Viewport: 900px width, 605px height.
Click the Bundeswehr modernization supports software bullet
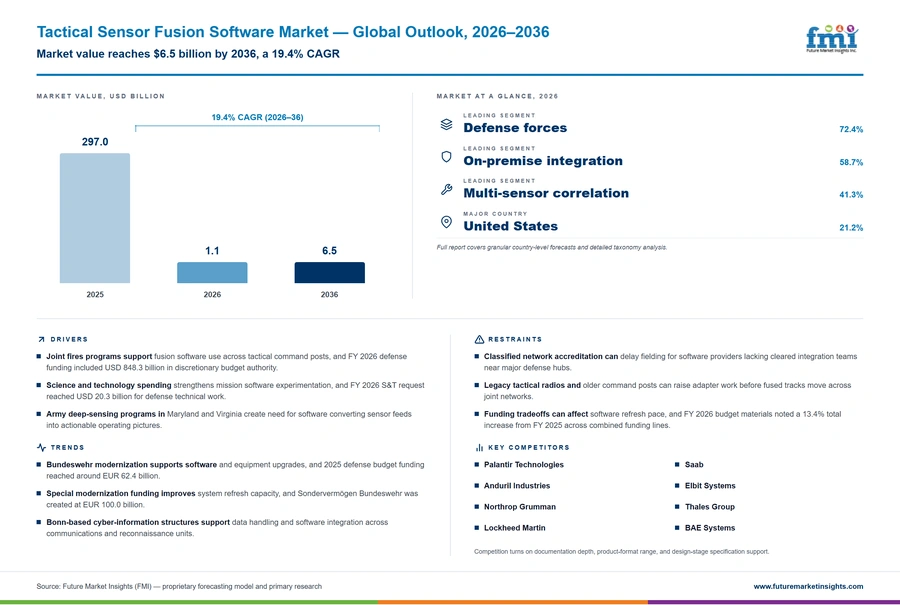tap(230, 470)
